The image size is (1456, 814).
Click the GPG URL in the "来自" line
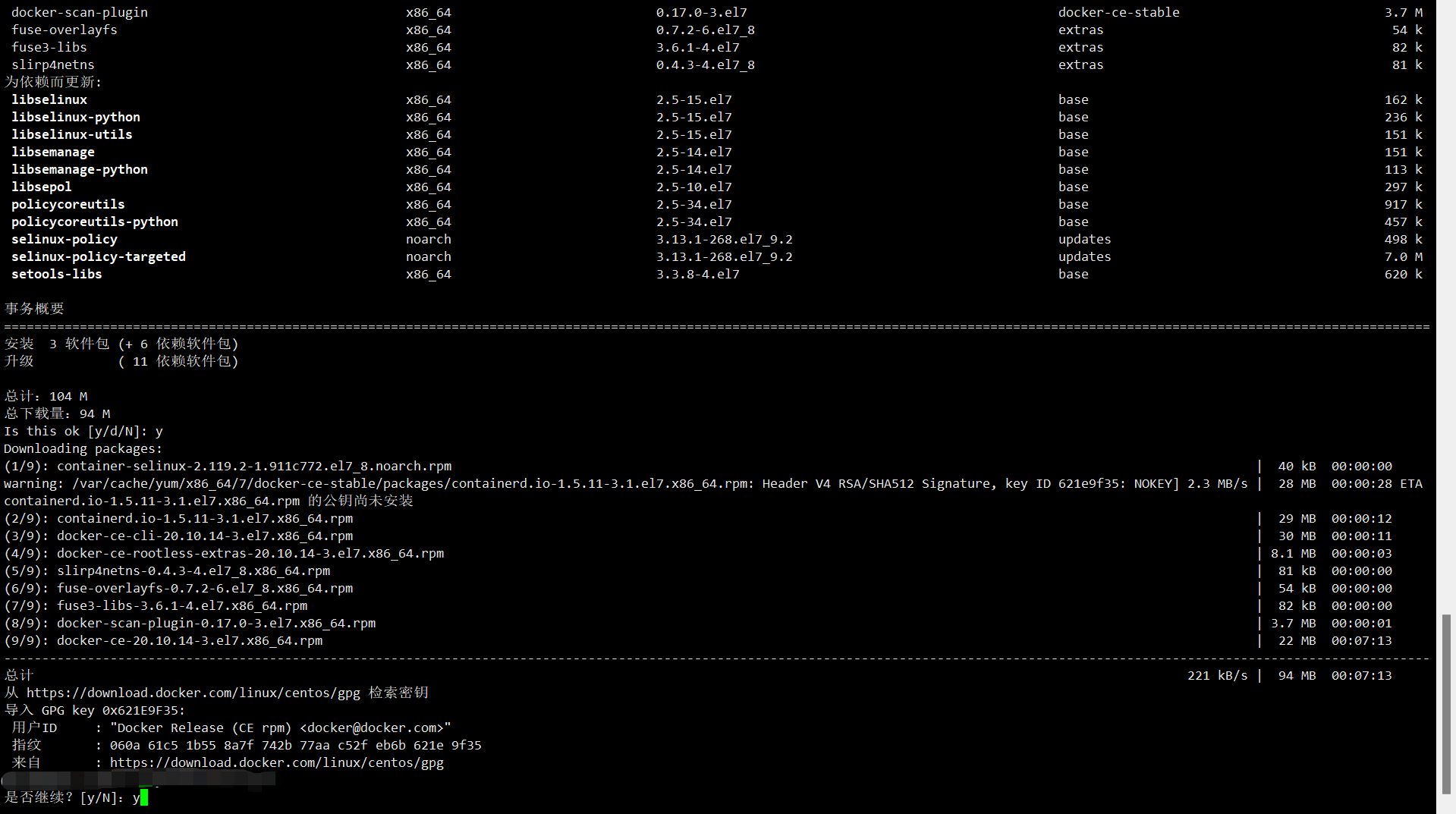277,762
